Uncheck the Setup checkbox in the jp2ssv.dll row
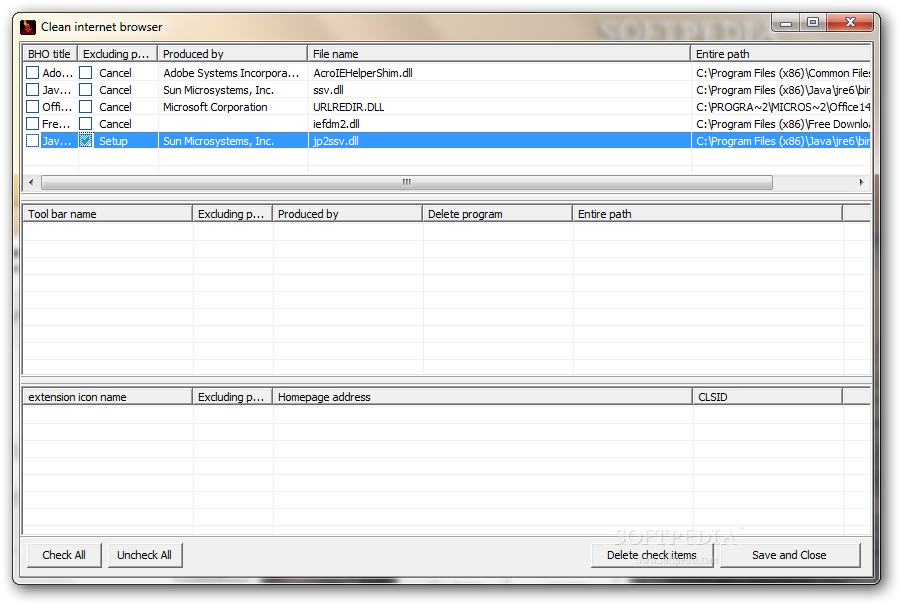This screenshot has width=901, height=605. 86,141
